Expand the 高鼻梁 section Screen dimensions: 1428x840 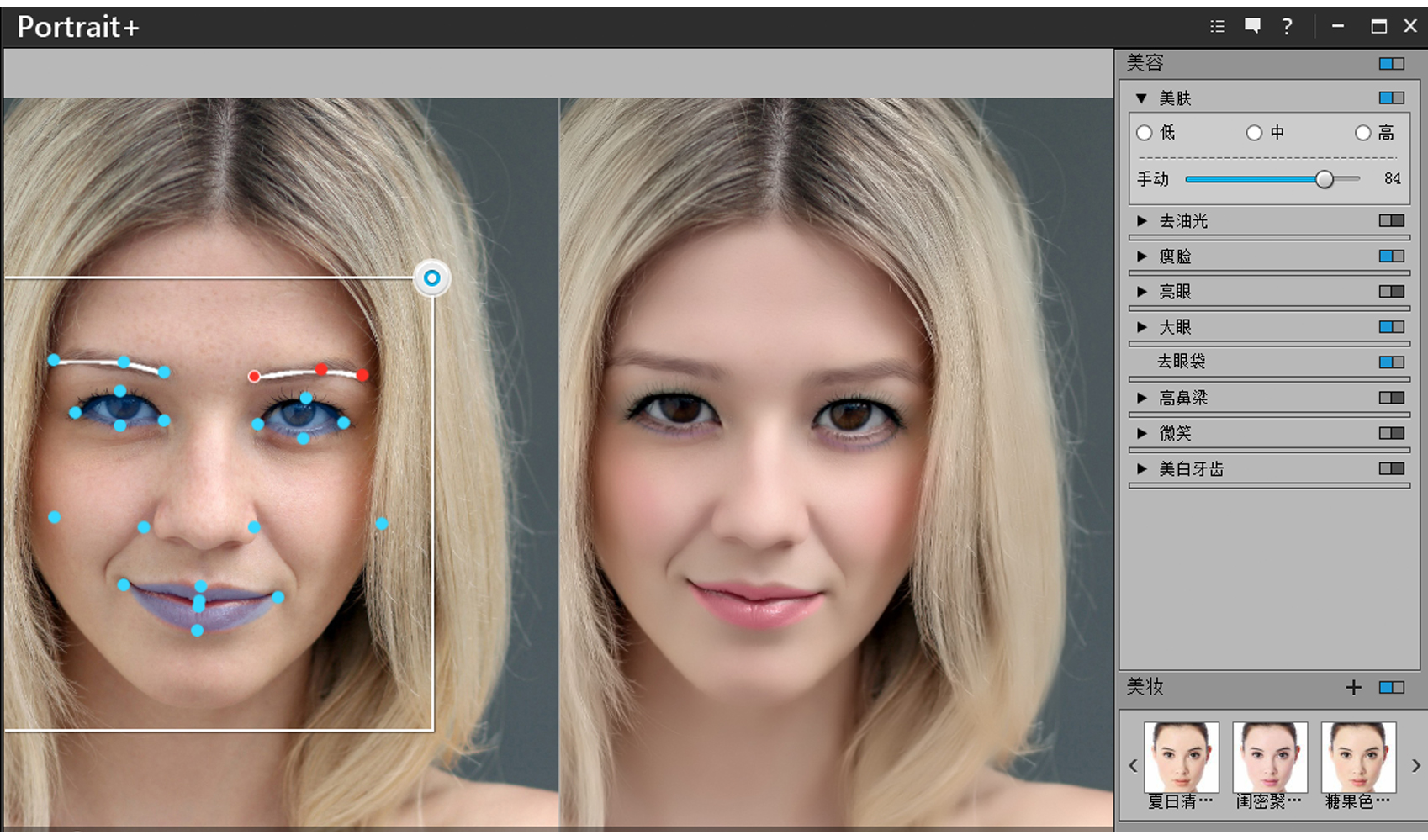coord(1141,397)
